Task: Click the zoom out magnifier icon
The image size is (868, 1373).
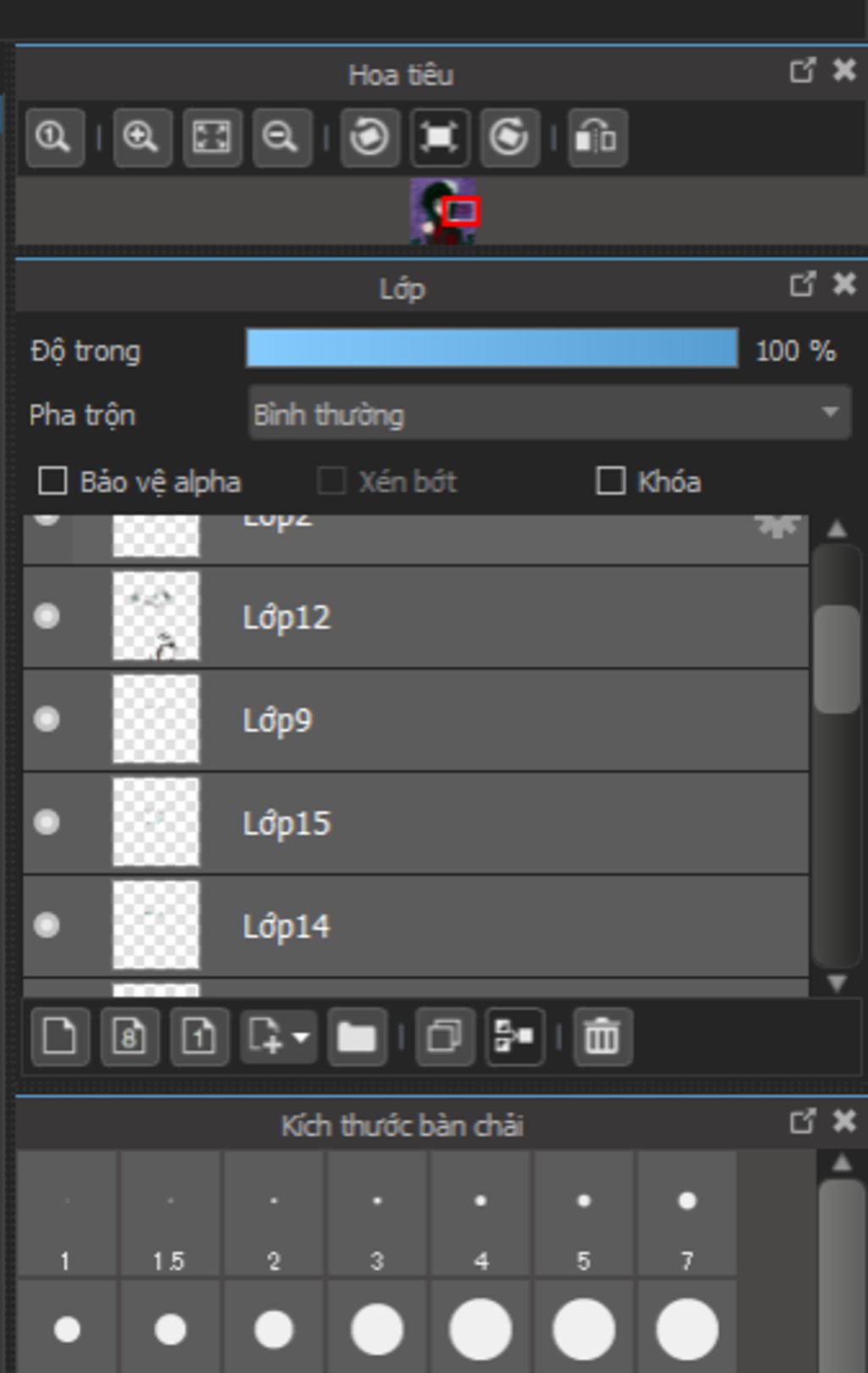Action: [x=281, y=137]
